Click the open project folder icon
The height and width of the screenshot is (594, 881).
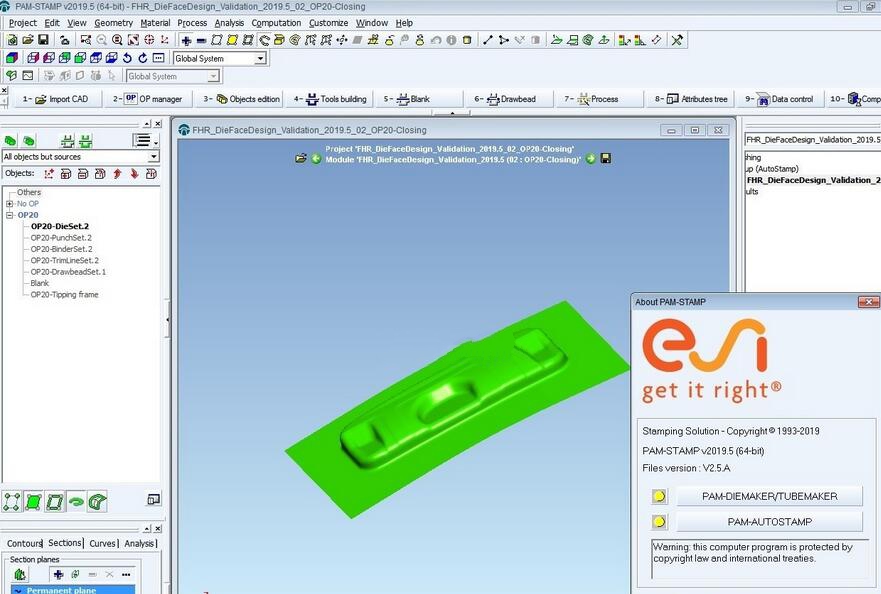coord(28,40)
